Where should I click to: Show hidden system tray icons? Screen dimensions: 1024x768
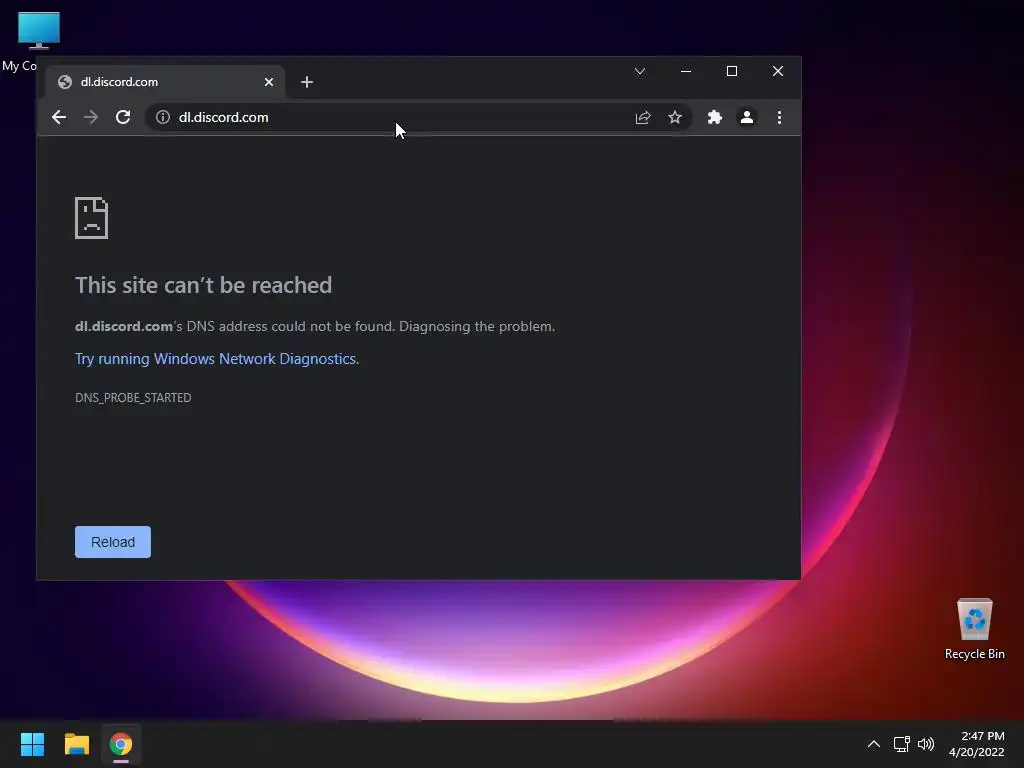click(874, 744)
